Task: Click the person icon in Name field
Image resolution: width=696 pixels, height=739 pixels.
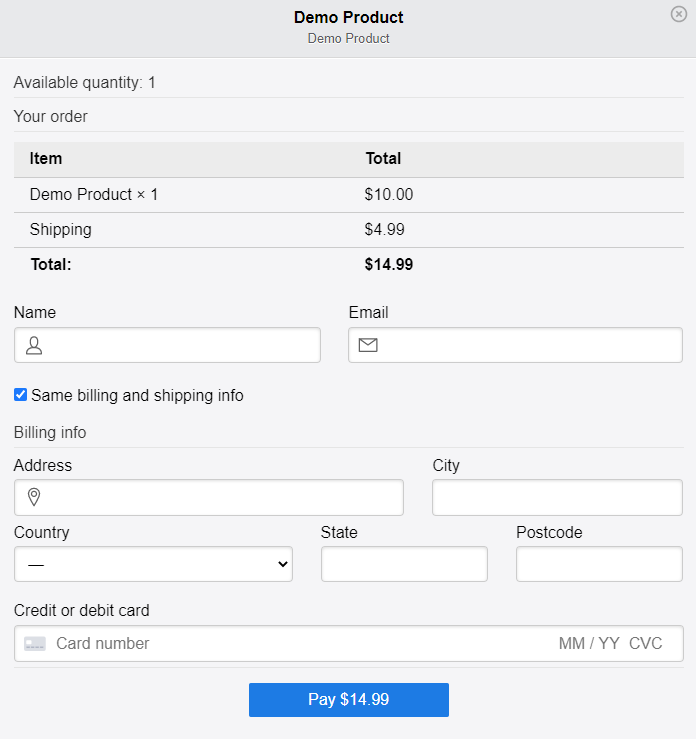Action: coord(34,345)
